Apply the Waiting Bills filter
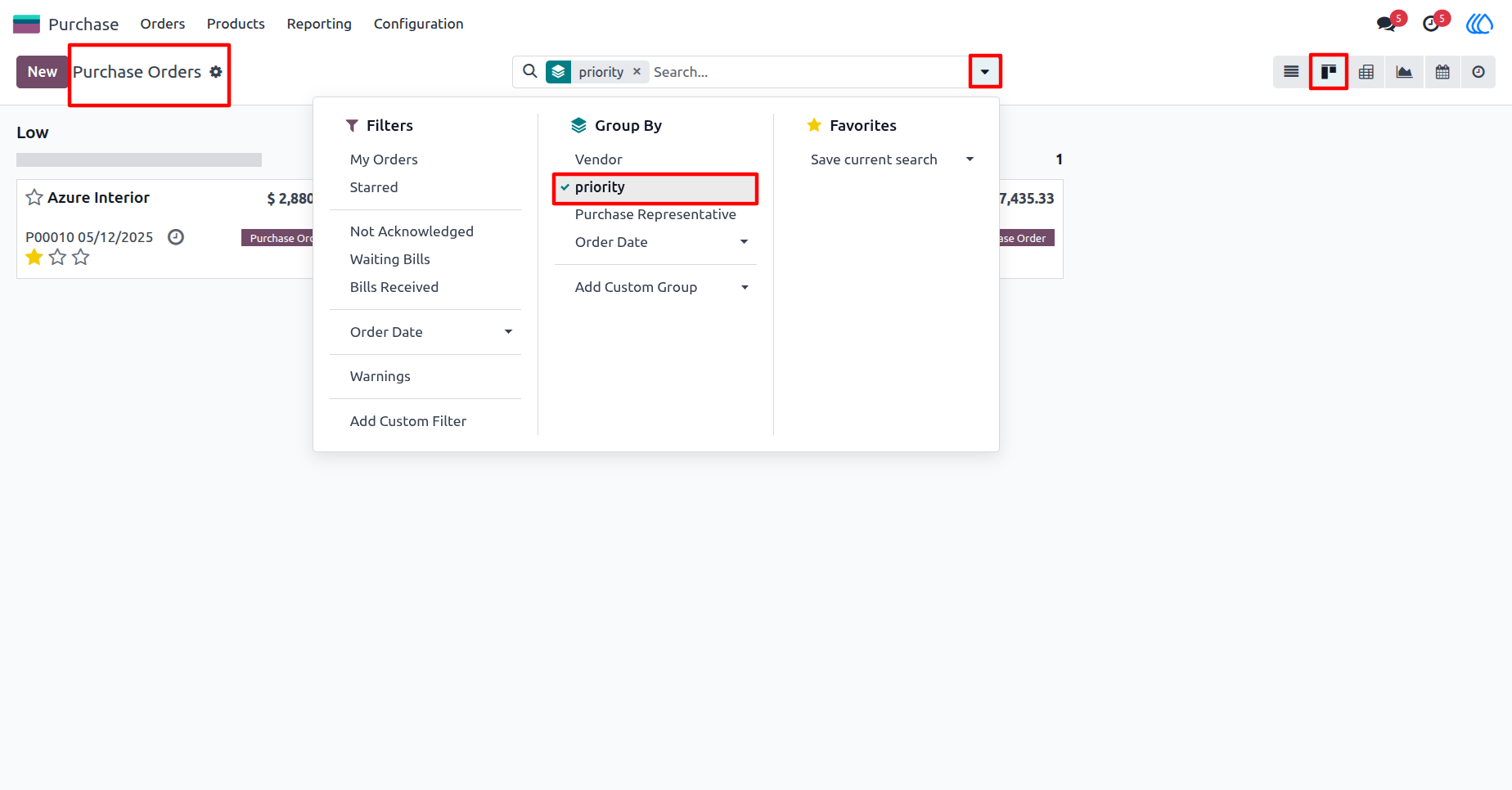 pyautogui.click(x=425, y=259)
